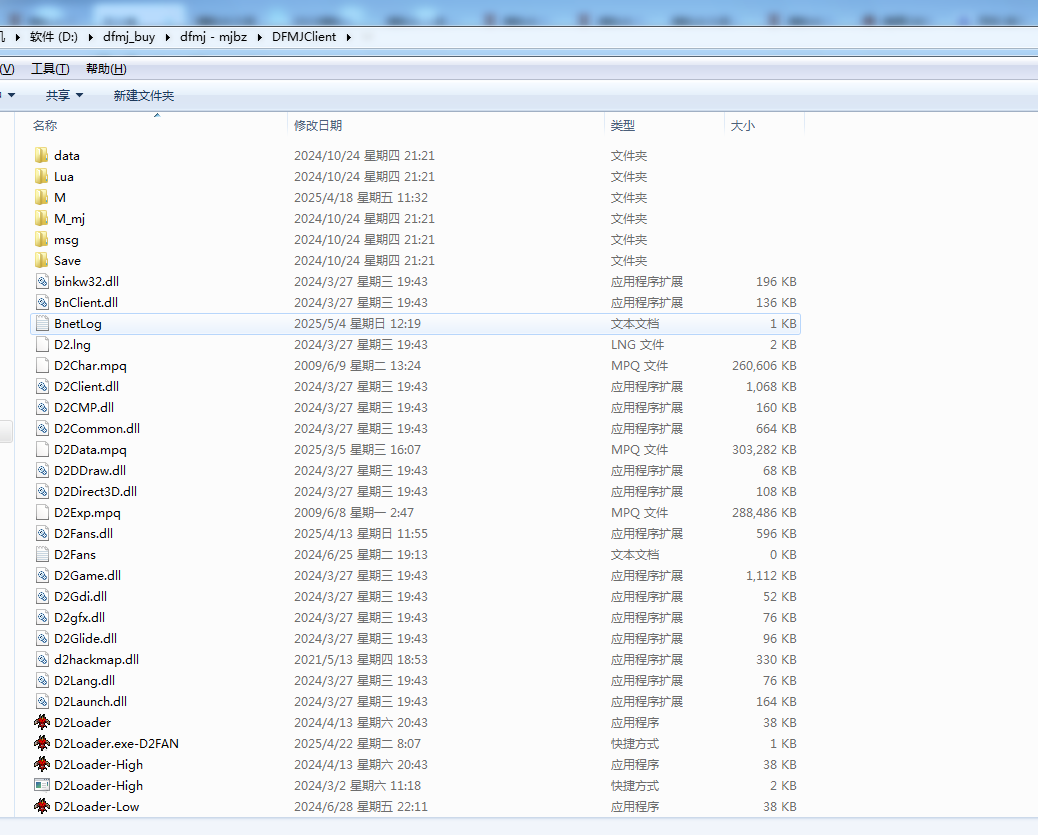The width and height of the screenshot is (1038, 835).
Task: Click the date 2024/6/28 星期五 22:11
Action: click(x=361, y=807)
